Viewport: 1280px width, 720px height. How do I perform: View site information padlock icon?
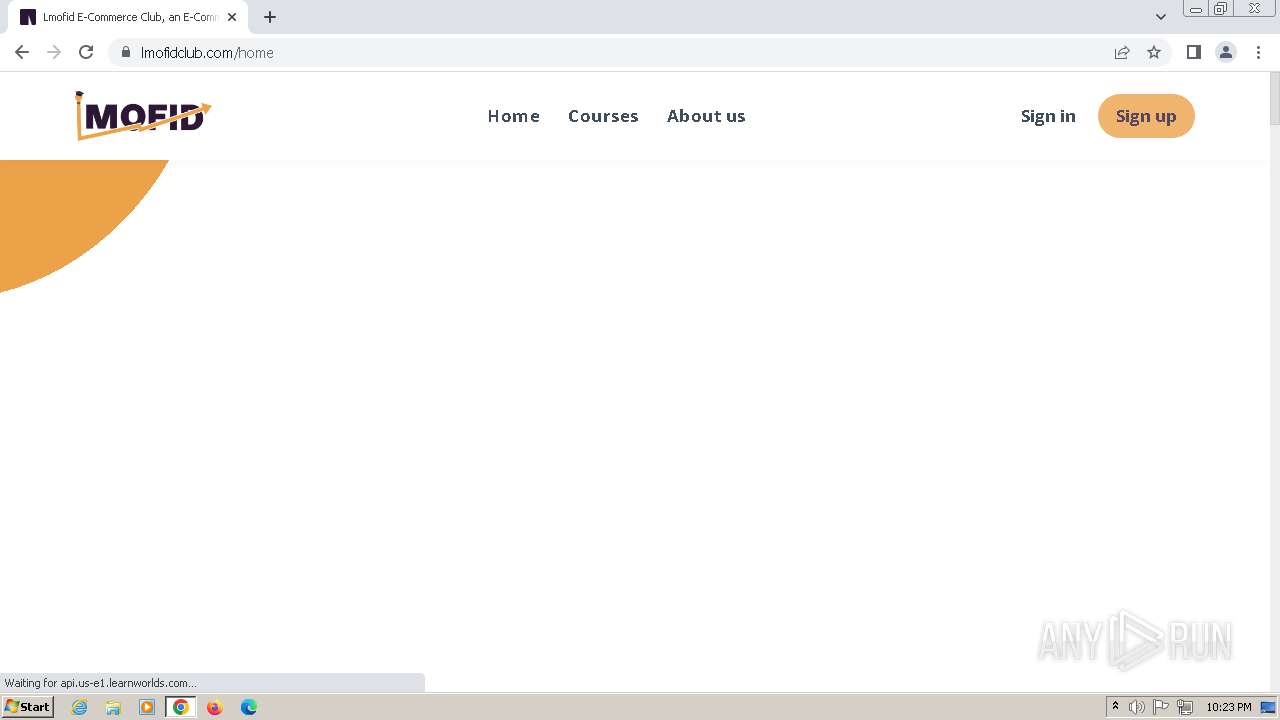pos(126,52)
